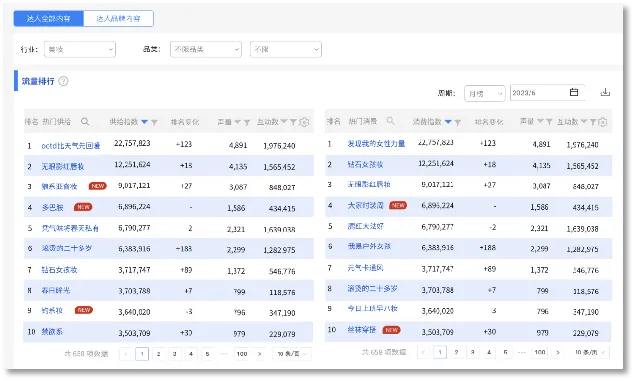Jump to page 100 of the 热门消费 table
The width and height of the screenshot is (635, 381).
[540, 352]
